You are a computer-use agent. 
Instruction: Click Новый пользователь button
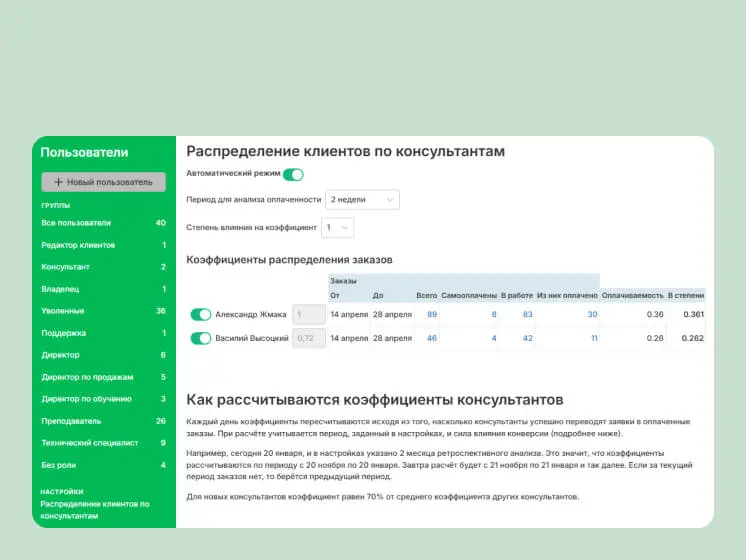[x=103, y=182]
